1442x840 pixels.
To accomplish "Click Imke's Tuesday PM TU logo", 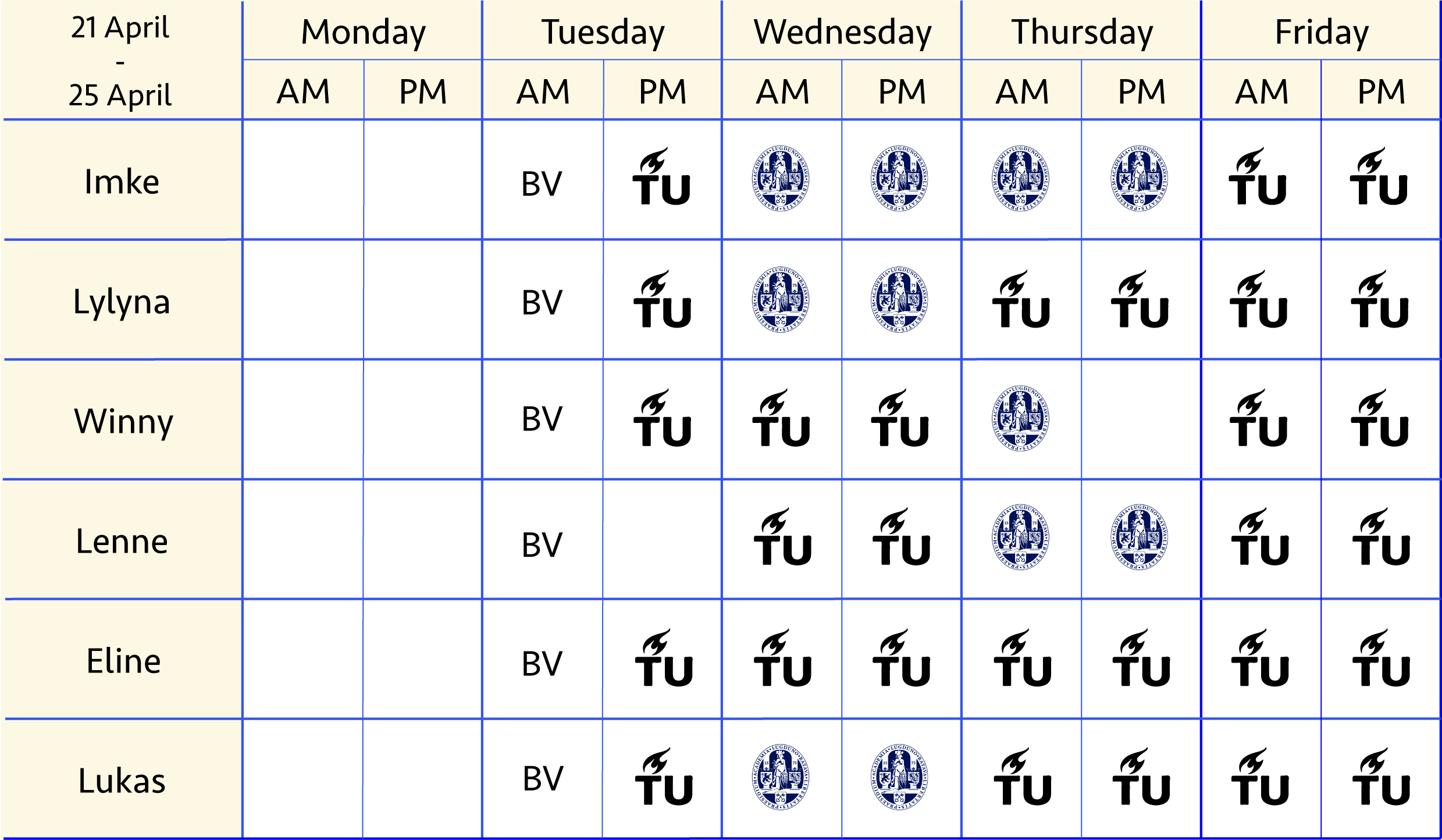I will point(661,176).
